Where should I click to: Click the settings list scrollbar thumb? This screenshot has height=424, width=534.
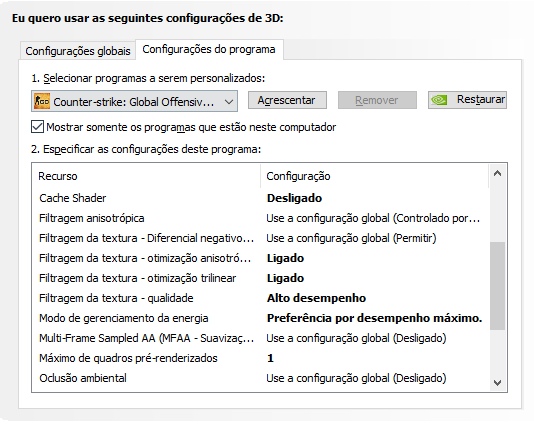click(497, 285)
